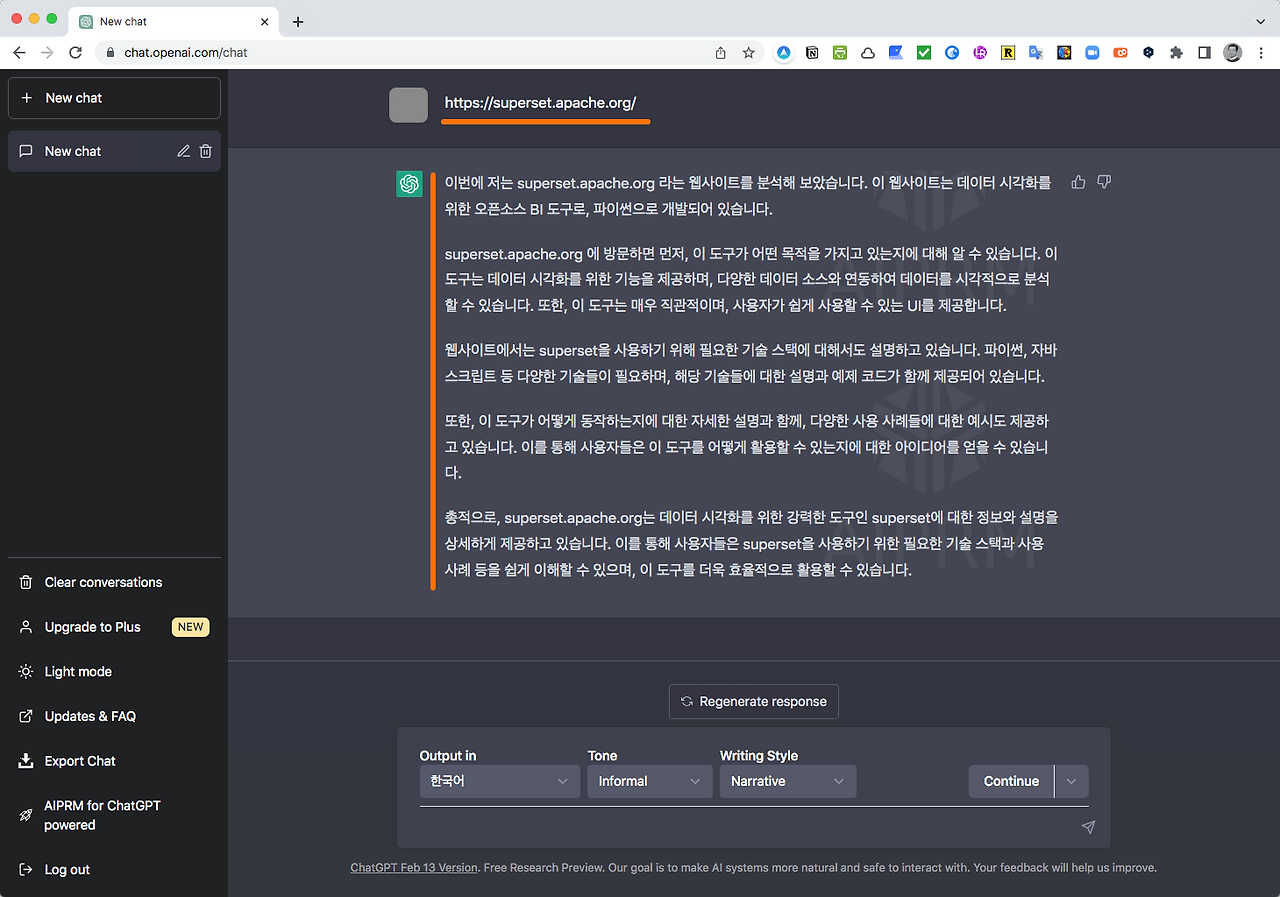This screenshot has width=1280, height=897.
Task: Open the Output in language dropdown
Action: [499, 781]
